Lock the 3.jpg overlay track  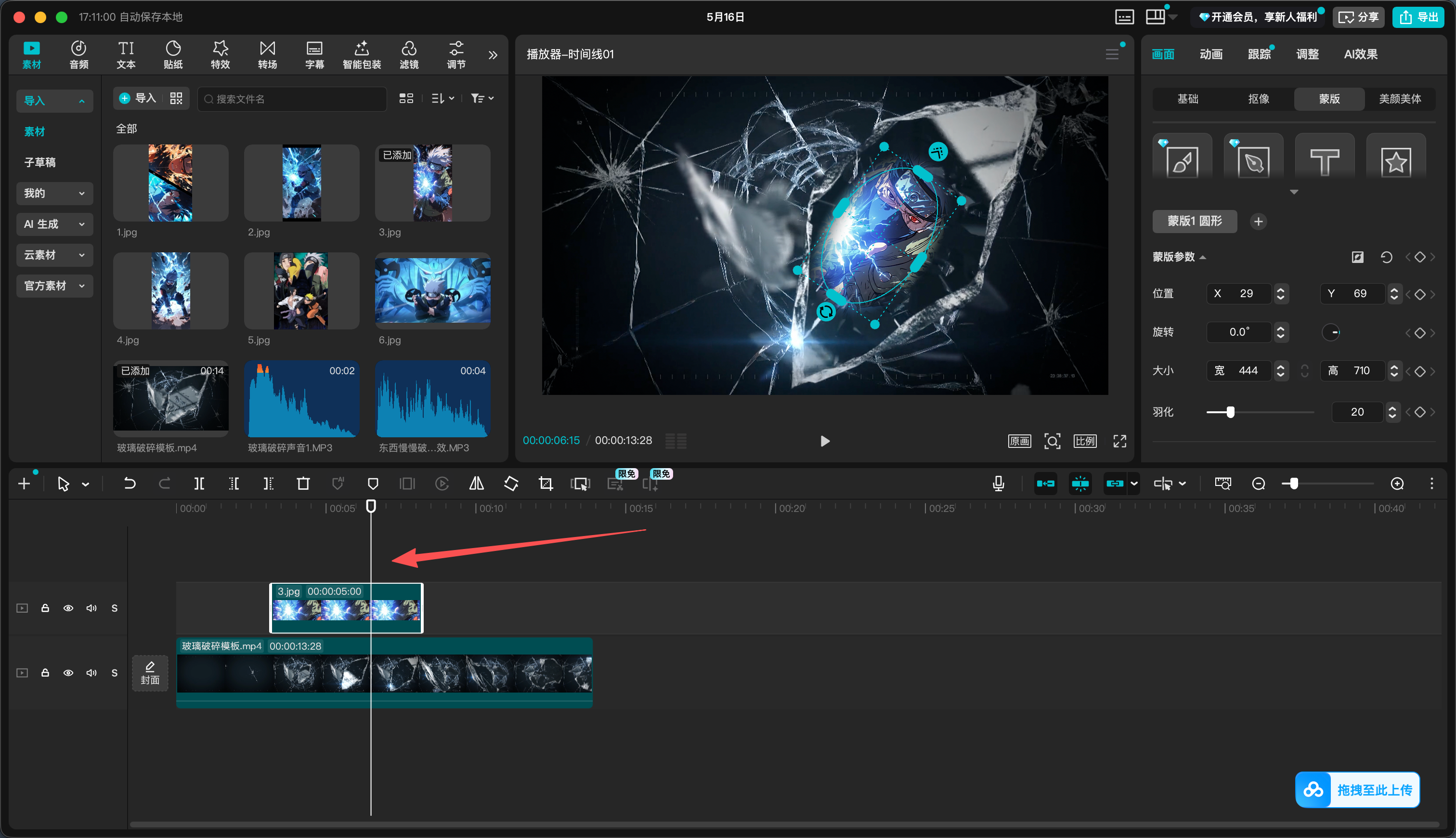tap(45, 608)
